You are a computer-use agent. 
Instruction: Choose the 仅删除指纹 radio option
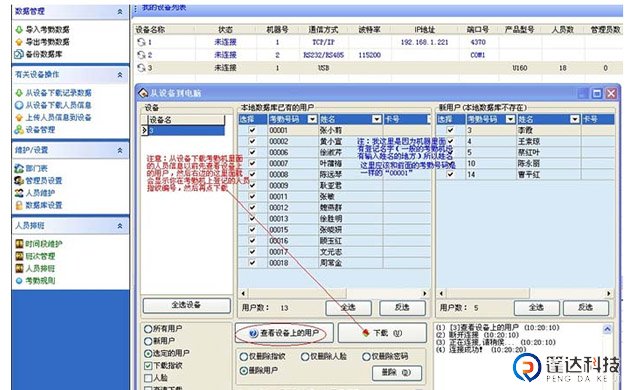click(243, 357)
